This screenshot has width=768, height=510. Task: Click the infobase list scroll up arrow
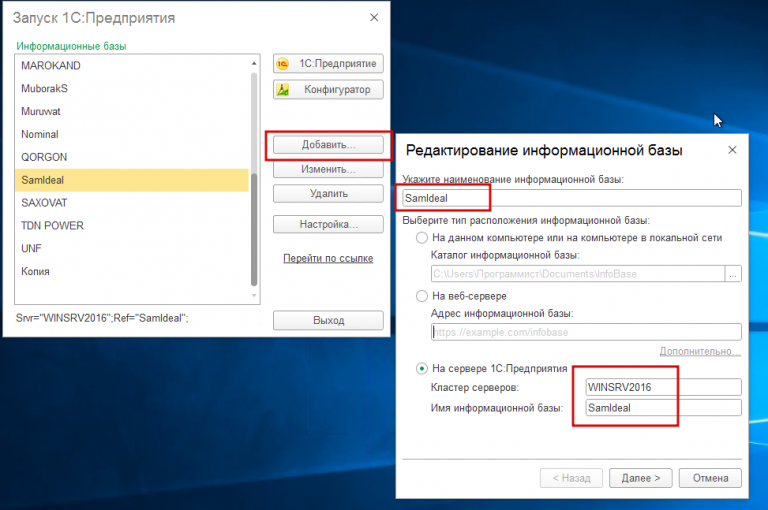(x=254, y=63)
